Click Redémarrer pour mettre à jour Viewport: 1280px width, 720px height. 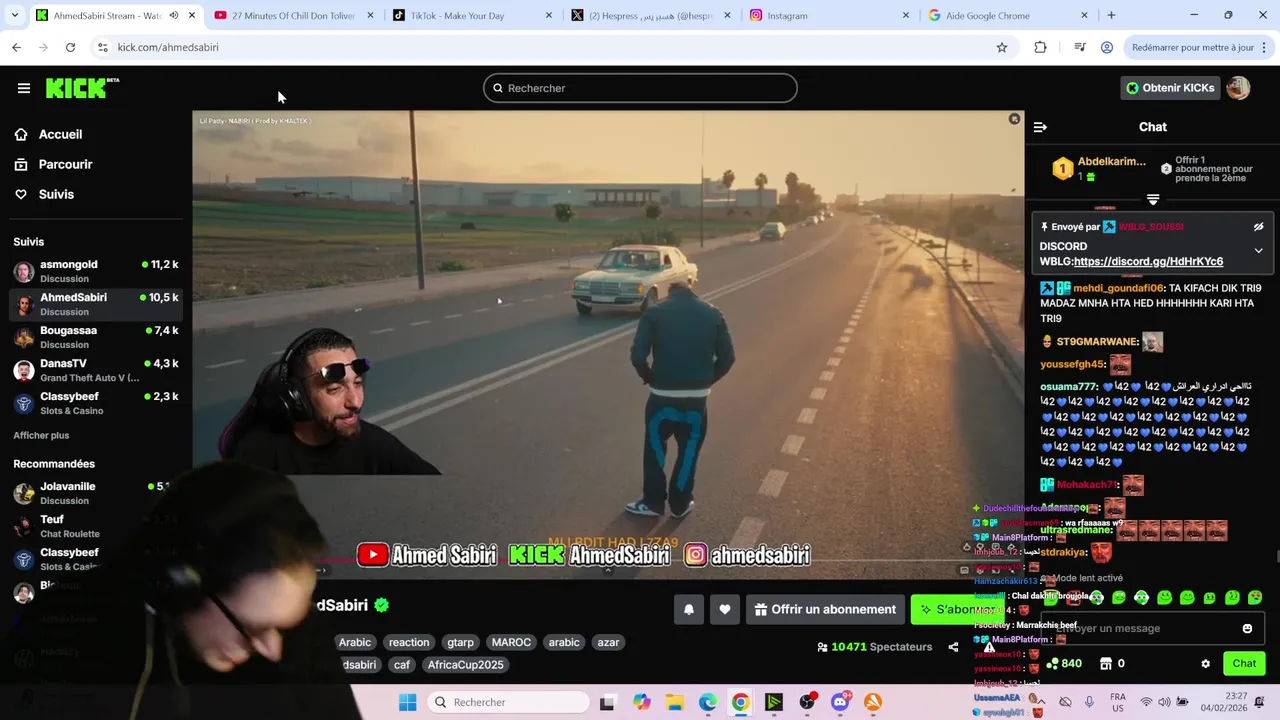pos(1192,47)
